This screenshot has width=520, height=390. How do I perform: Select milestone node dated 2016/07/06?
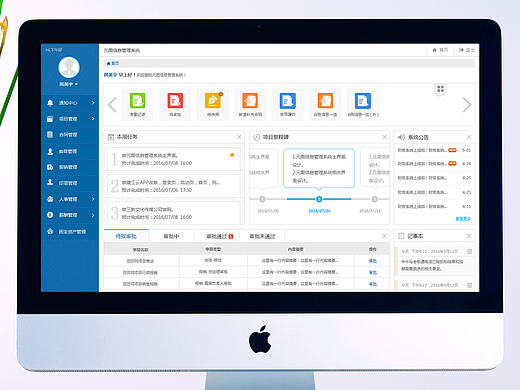[262, 199]
